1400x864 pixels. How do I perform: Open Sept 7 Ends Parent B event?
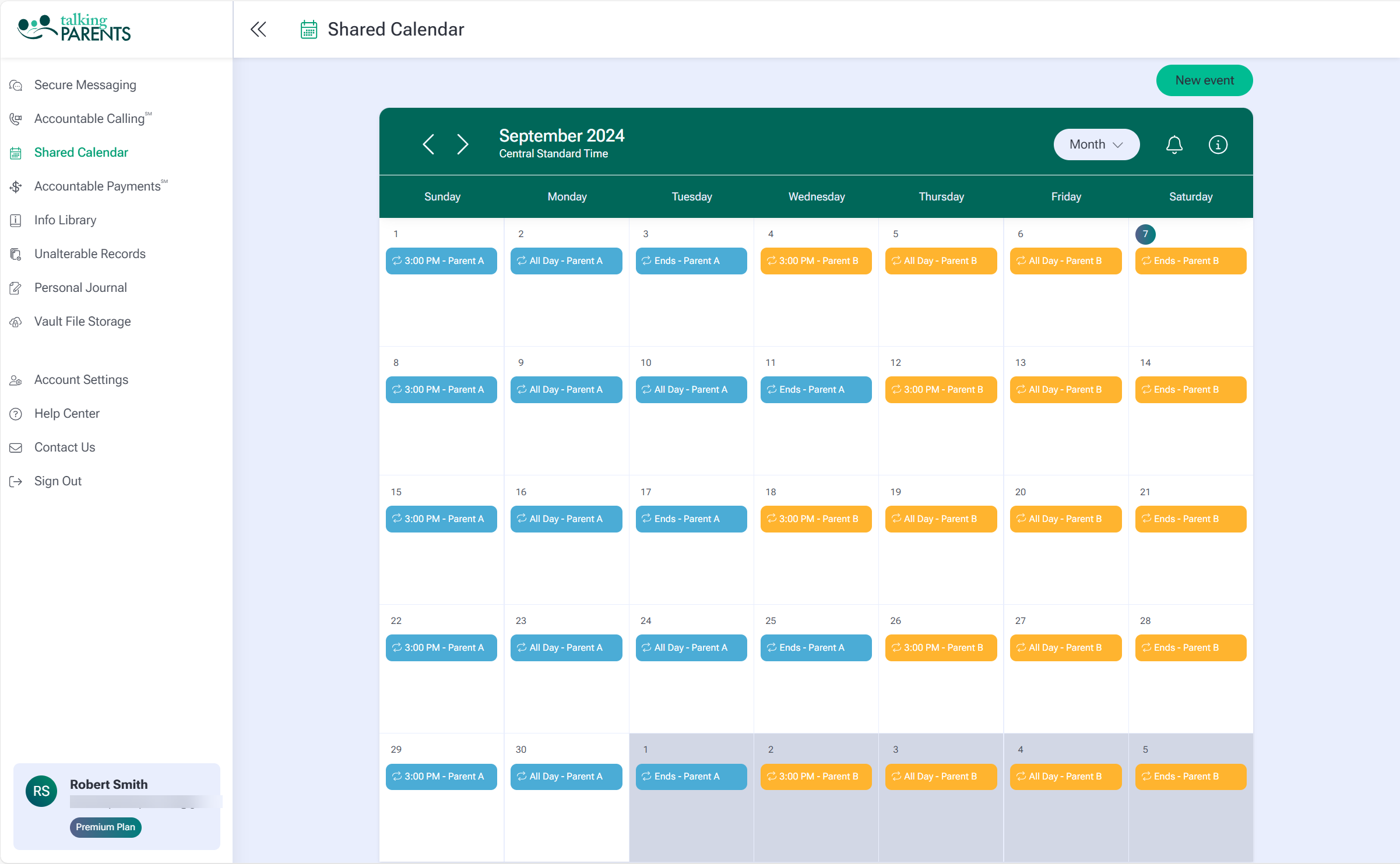coord(1191,261)
